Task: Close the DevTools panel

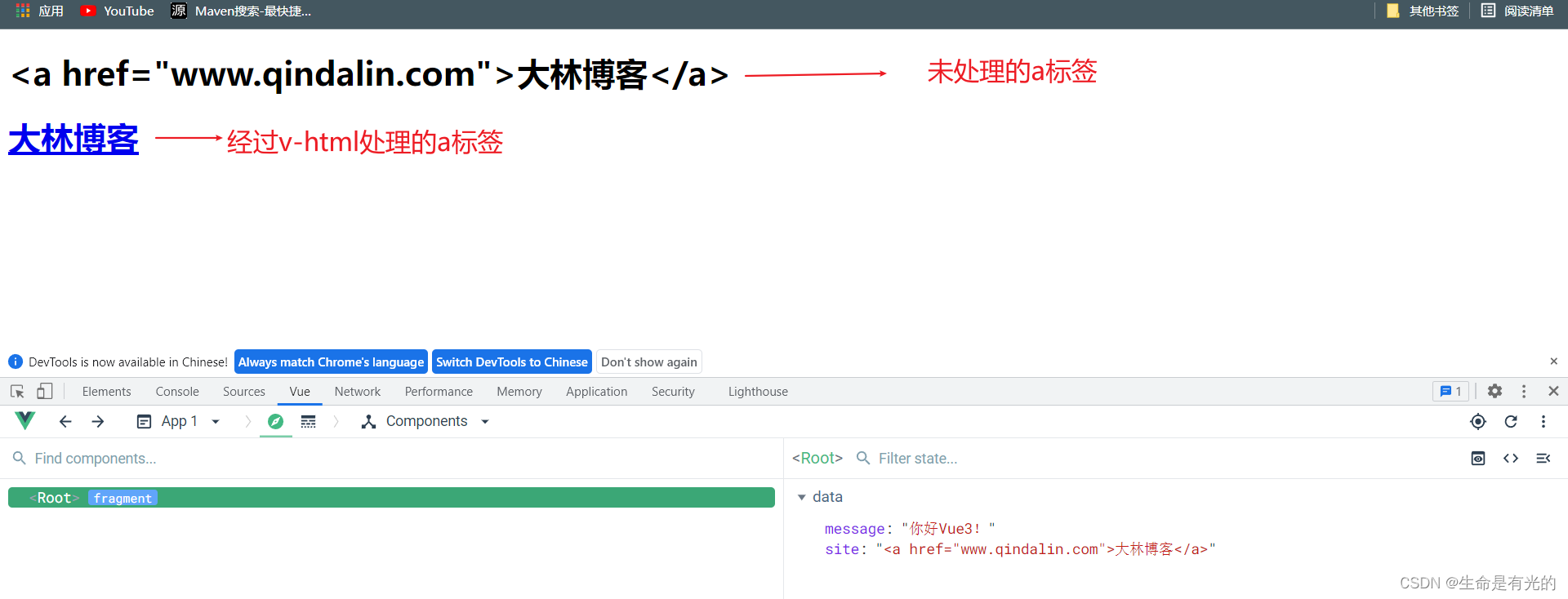Action: 1553,392
